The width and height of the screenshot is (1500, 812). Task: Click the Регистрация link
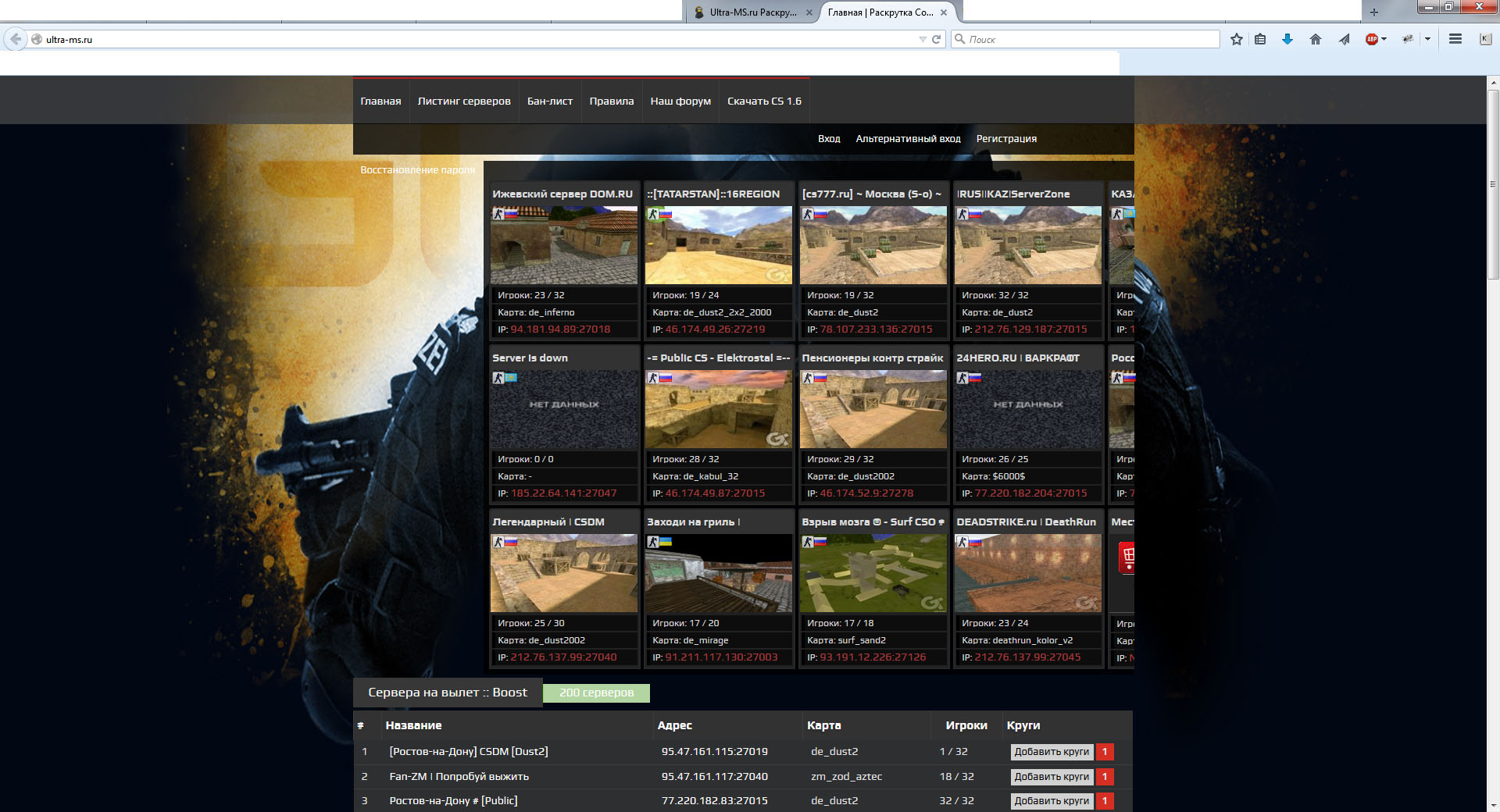pos(1006,139)
